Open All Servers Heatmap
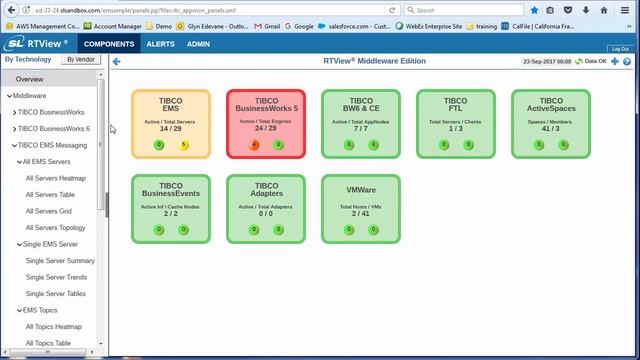The image size is (640, 360). coord(56,178)
